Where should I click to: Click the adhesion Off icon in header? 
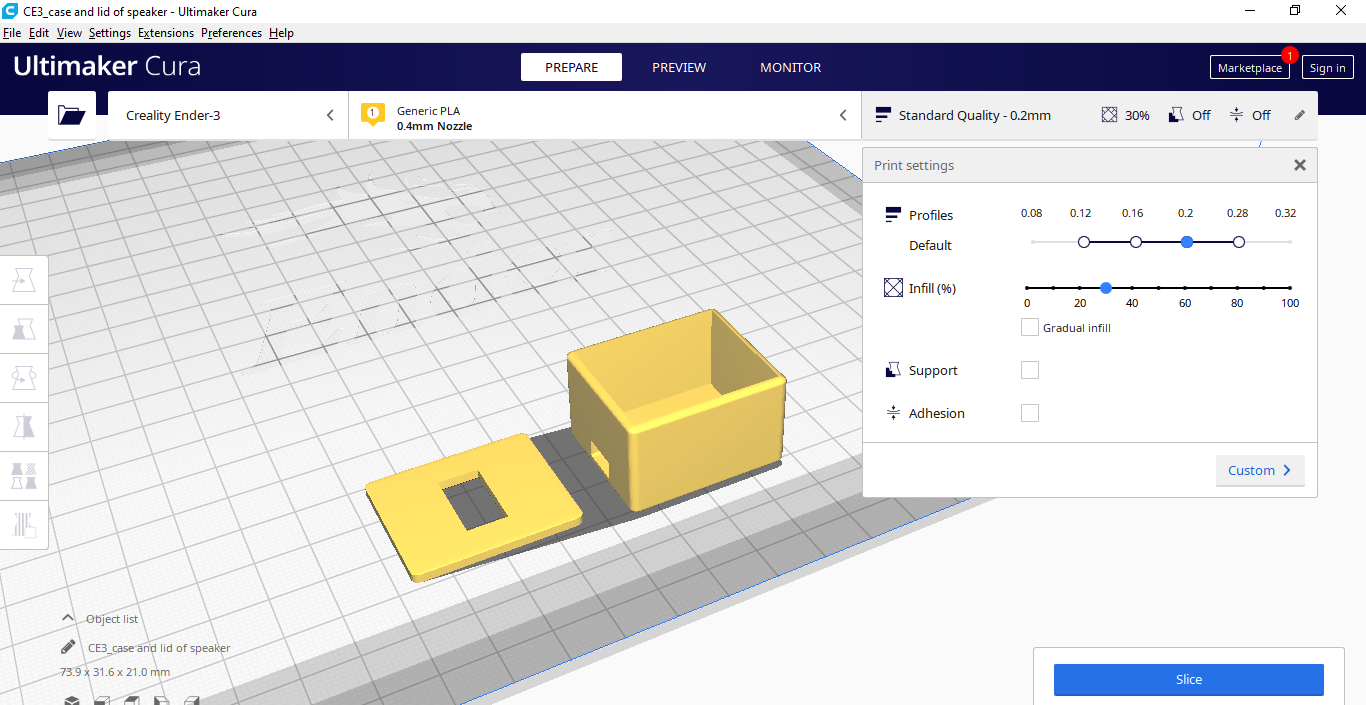click(1237, 115)
